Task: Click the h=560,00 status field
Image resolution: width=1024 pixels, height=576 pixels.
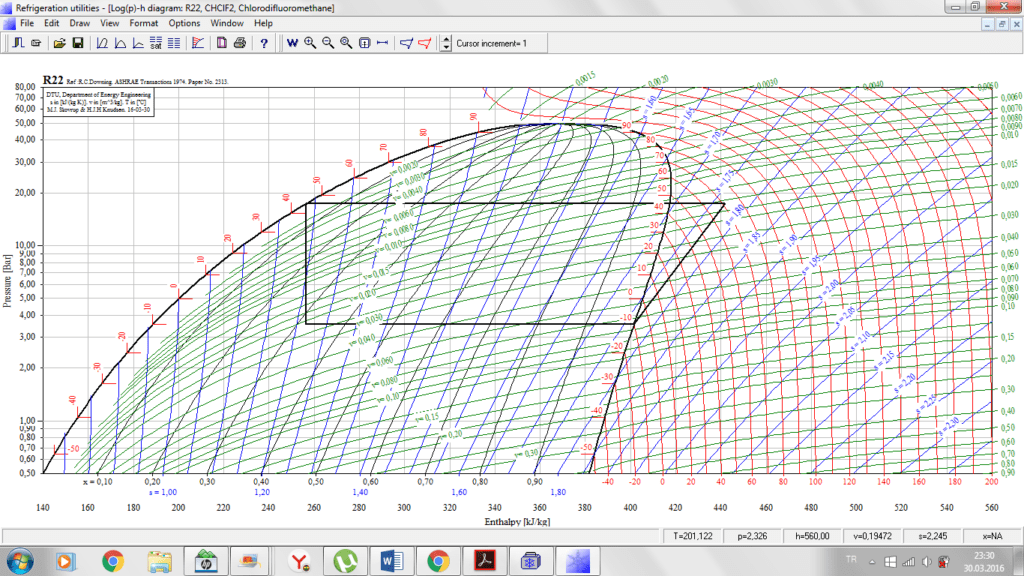Action: click(x=812, y=536)
